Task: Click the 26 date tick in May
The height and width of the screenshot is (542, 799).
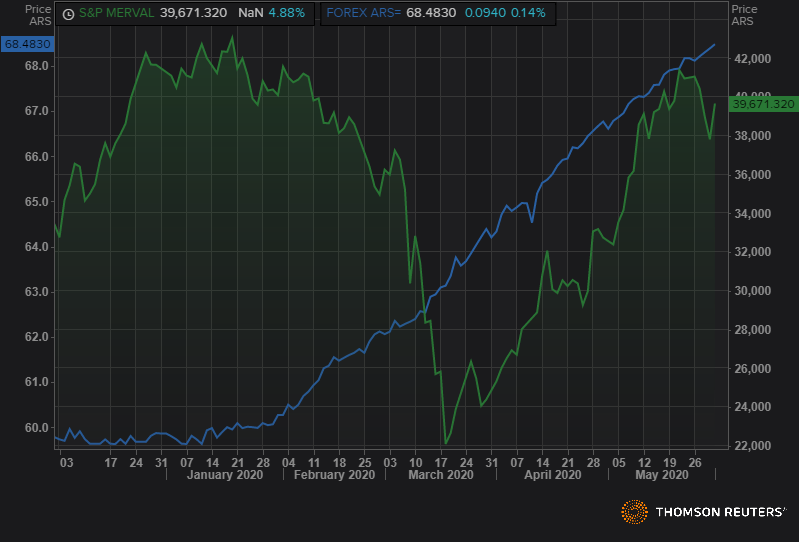Action: (695, 463)
